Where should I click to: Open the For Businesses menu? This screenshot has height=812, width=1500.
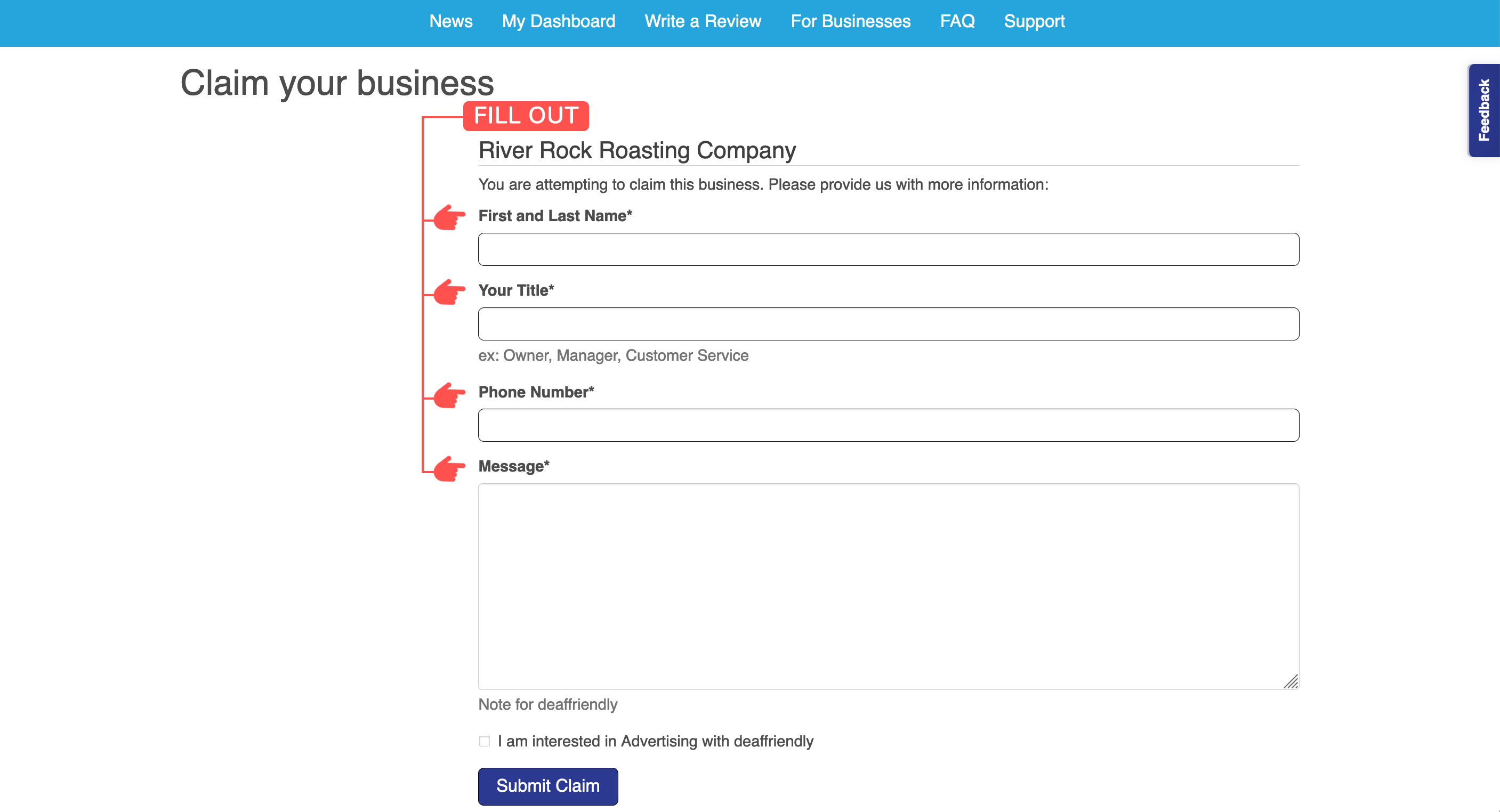pos(850,21)
